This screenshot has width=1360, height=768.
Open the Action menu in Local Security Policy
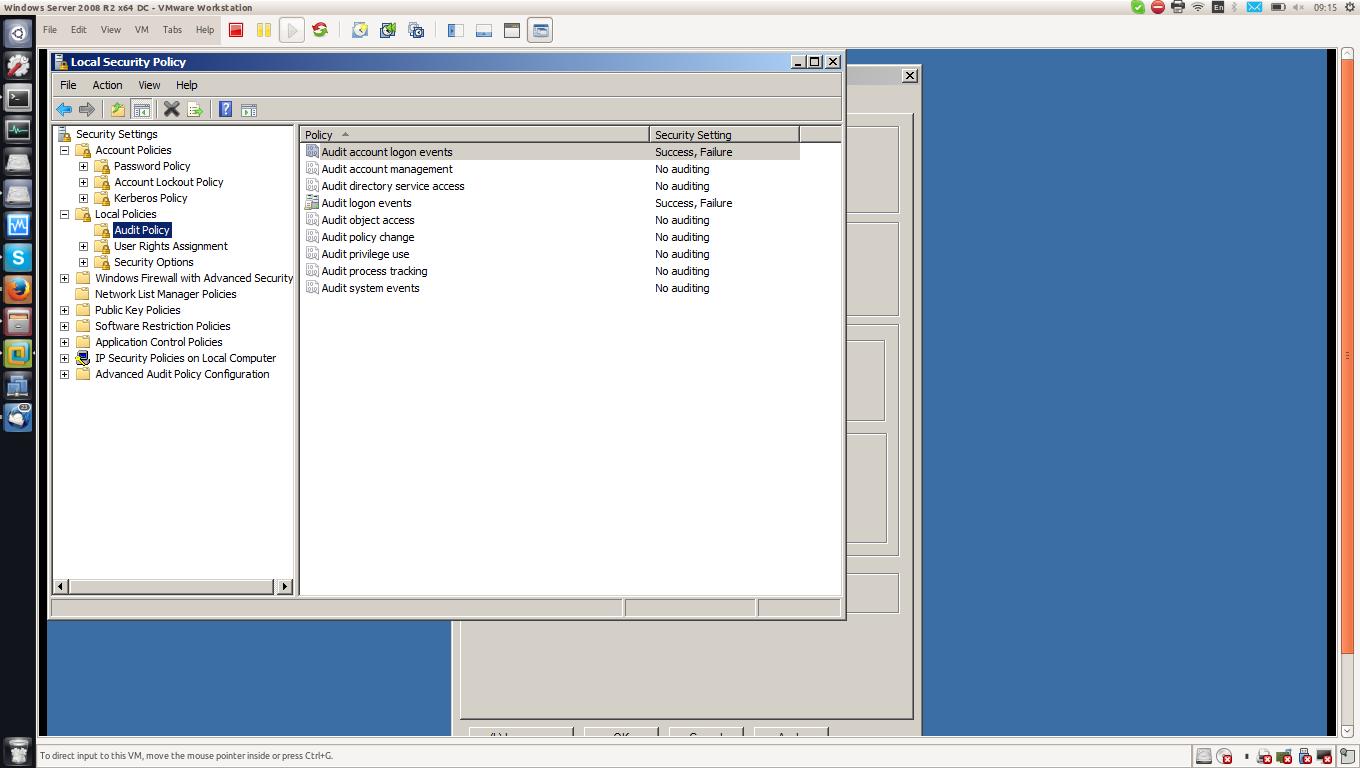point(107,85)
